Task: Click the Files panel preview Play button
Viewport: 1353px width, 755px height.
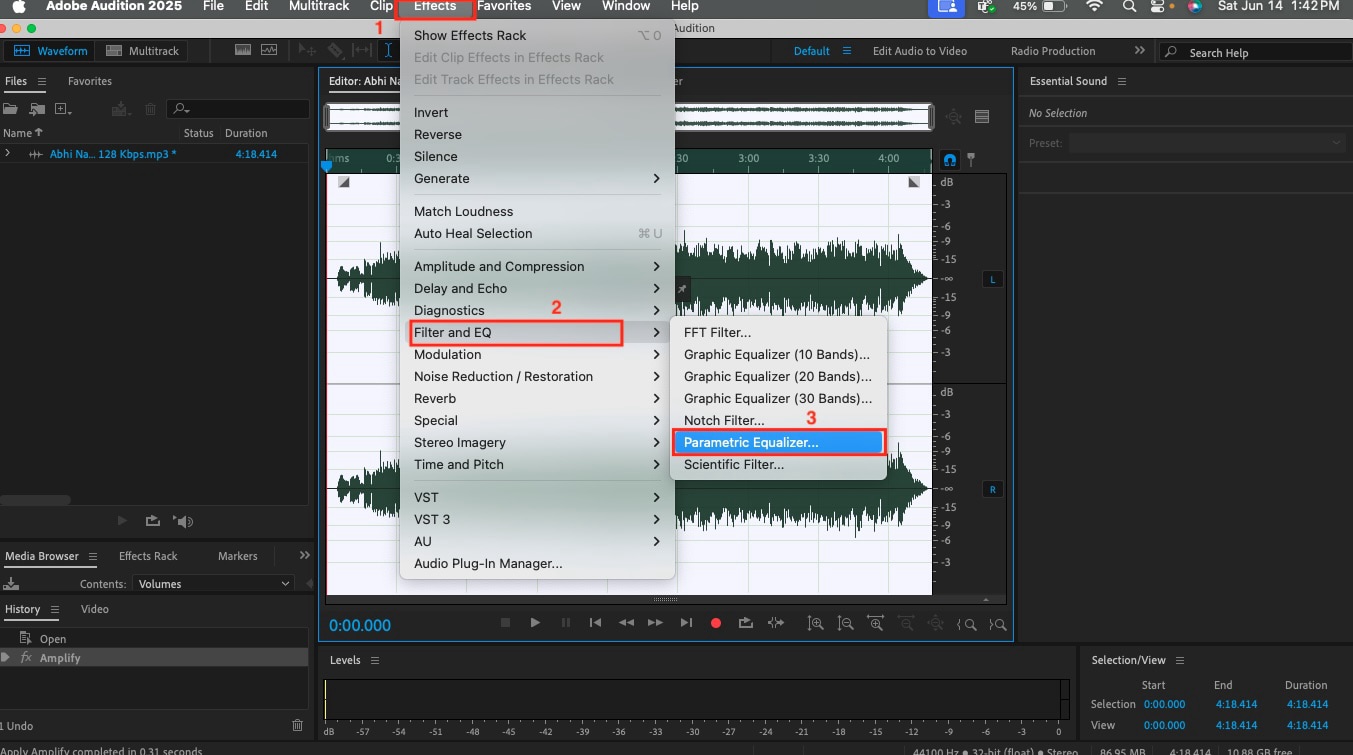Action: point(122,521)
